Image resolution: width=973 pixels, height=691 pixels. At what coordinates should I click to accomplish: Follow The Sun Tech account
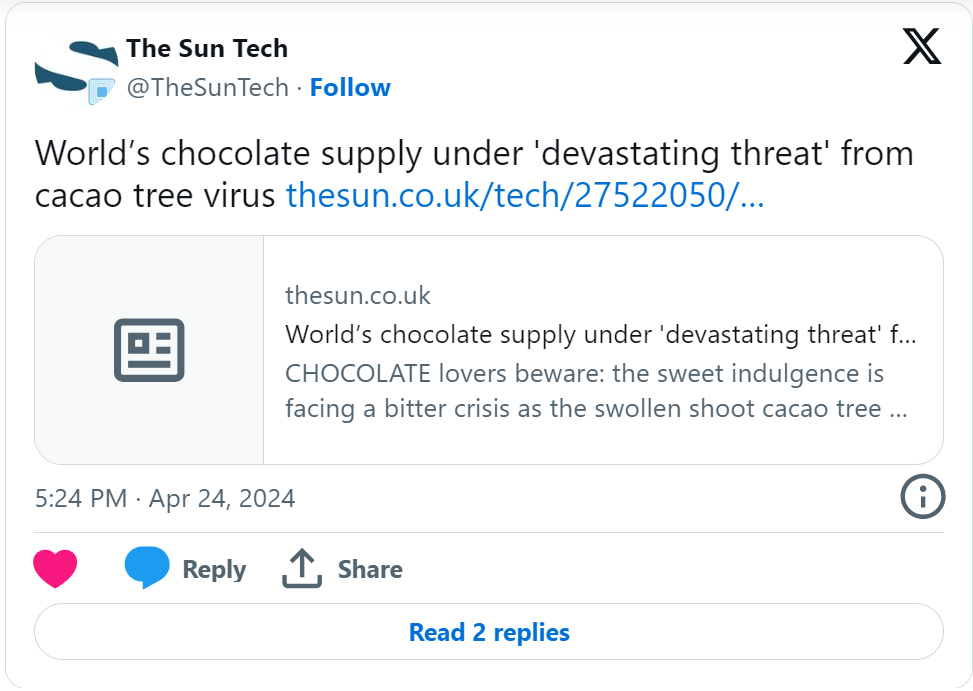(x=350, y=87)
